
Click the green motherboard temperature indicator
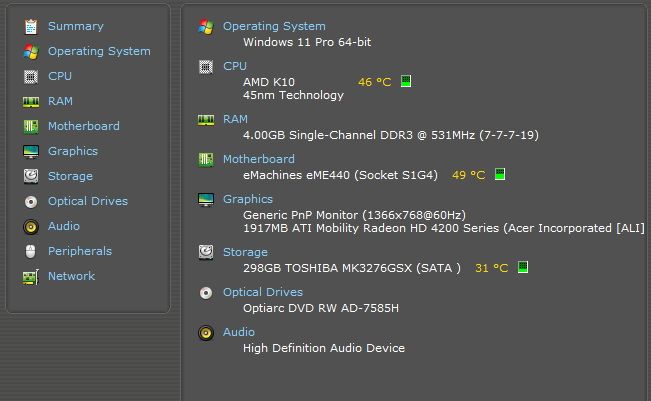coord(500,174)
